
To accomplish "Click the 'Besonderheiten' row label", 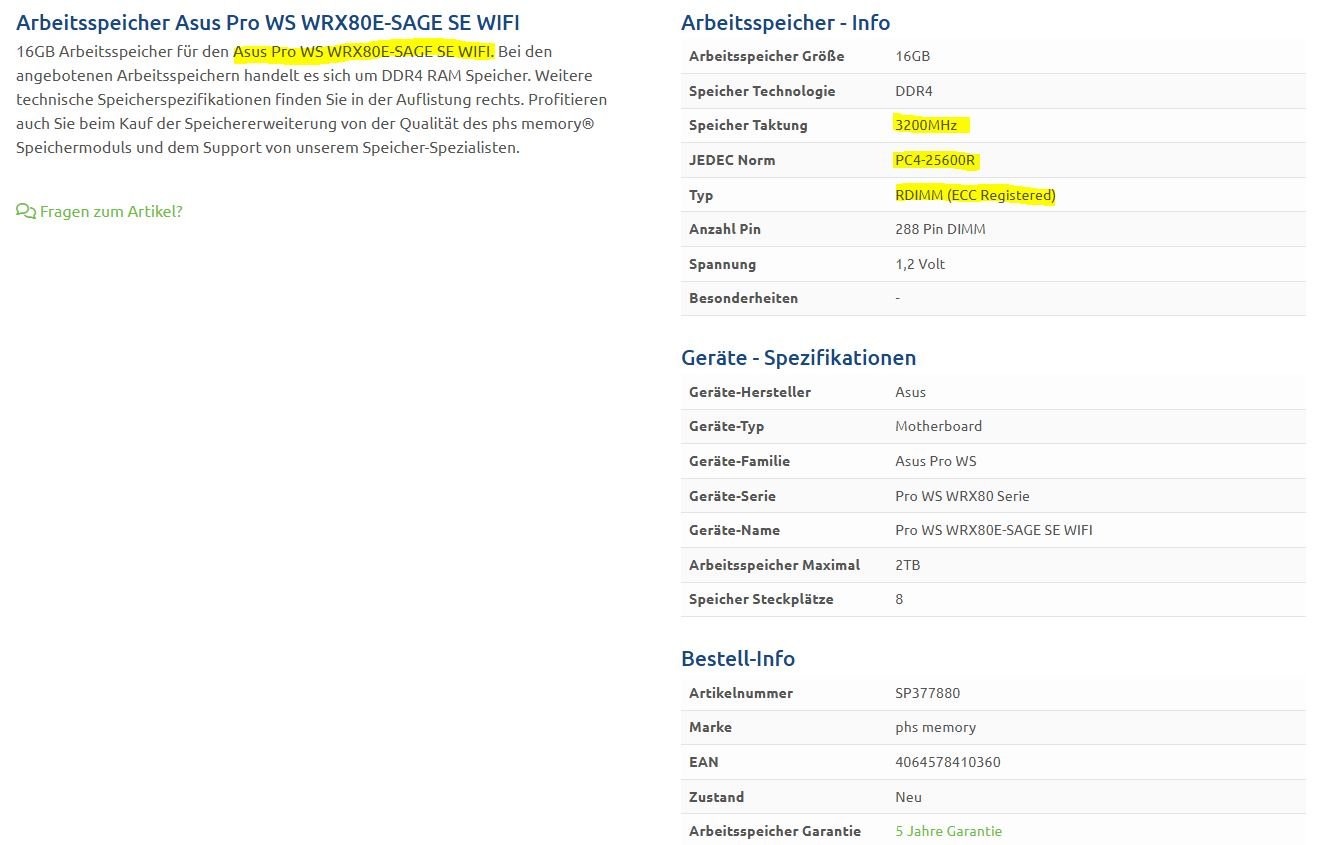I will (743, 298).
